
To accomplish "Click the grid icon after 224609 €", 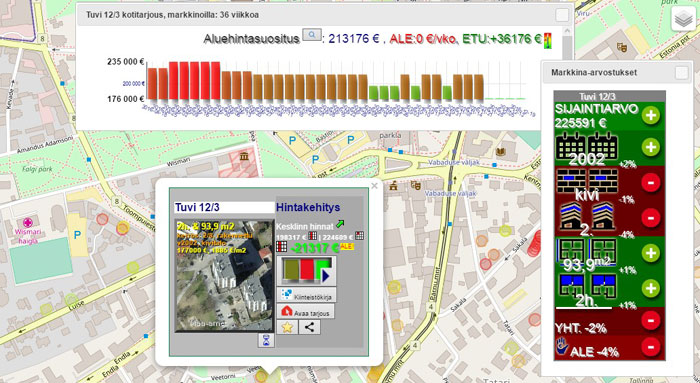I will tap(359, 236).
